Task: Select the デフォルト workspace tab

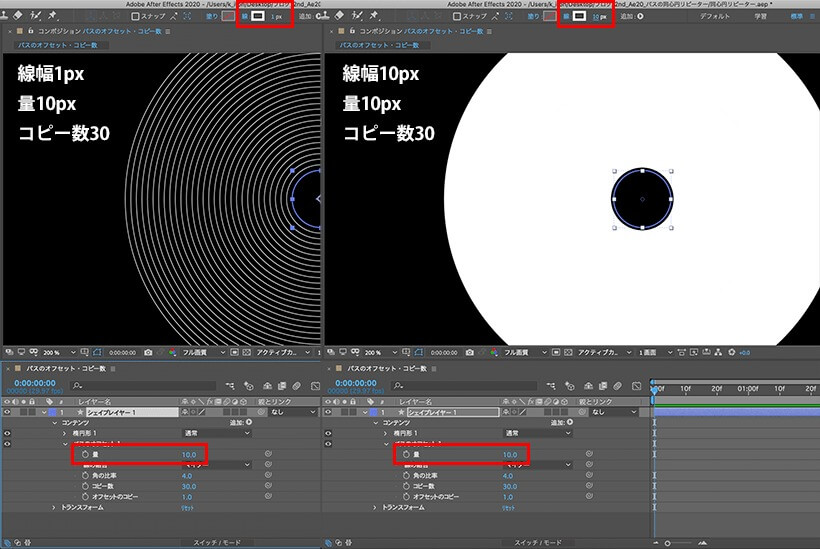Action: [714, 16]
